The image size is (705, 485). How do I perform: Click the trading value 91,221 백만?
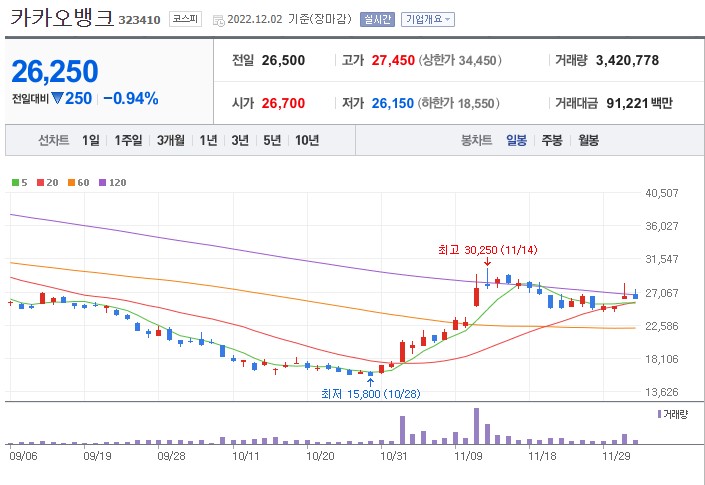[x=639, y=103]
